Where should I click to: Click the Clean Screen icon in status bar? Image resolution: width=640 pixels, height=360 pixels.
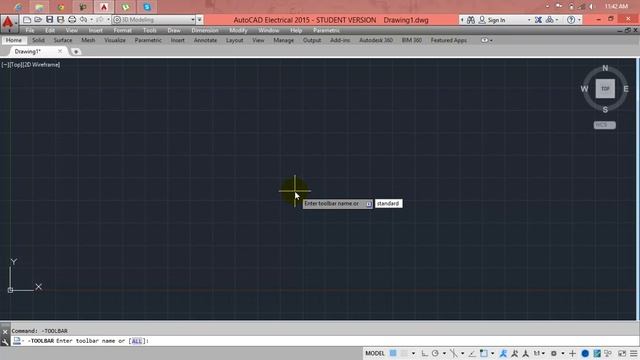[x=622, y=353]
